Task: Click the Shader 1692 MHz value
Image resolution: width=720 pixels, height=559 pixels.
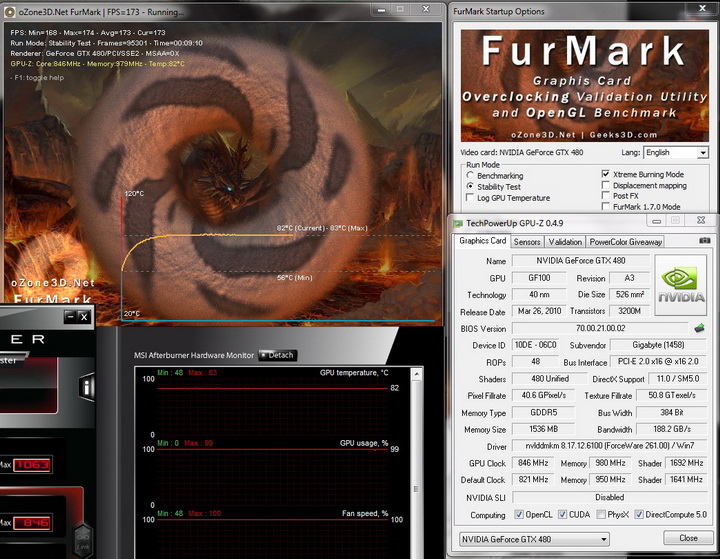Action: (x=686, y=463)
